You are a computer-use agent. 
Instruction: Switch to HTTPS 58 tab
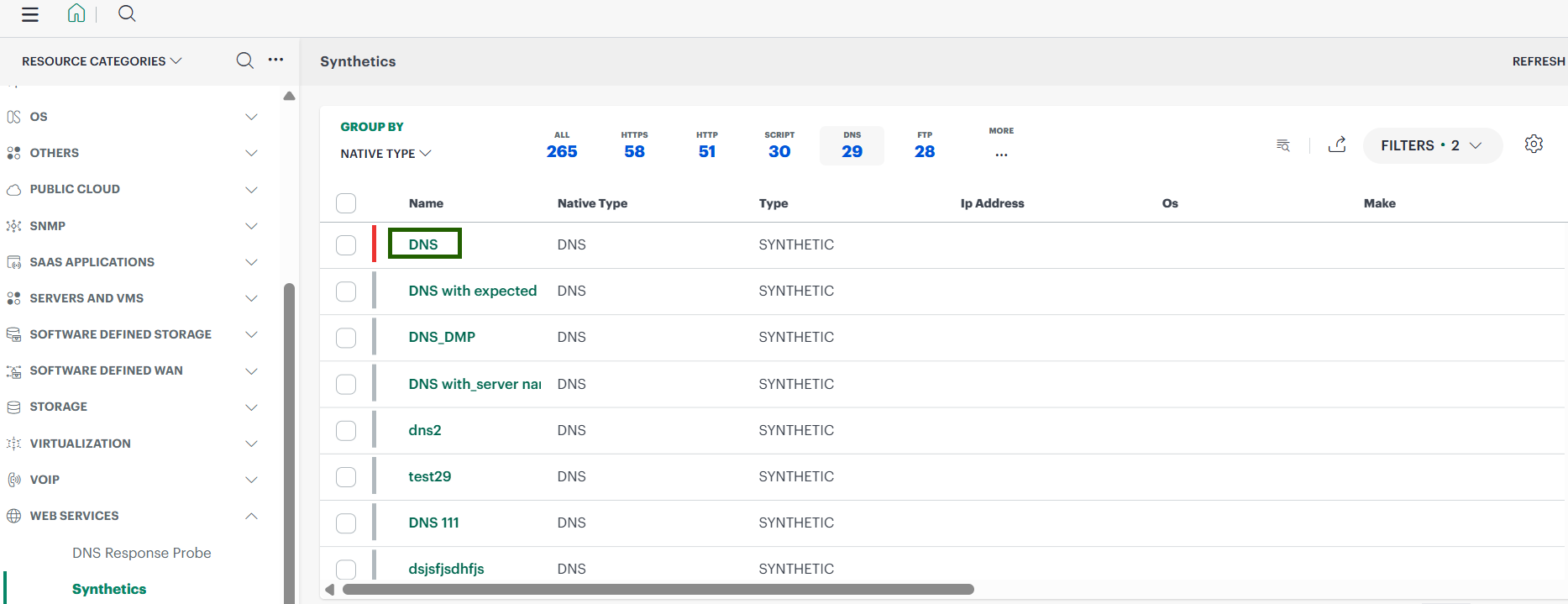(x=634, y=145)
